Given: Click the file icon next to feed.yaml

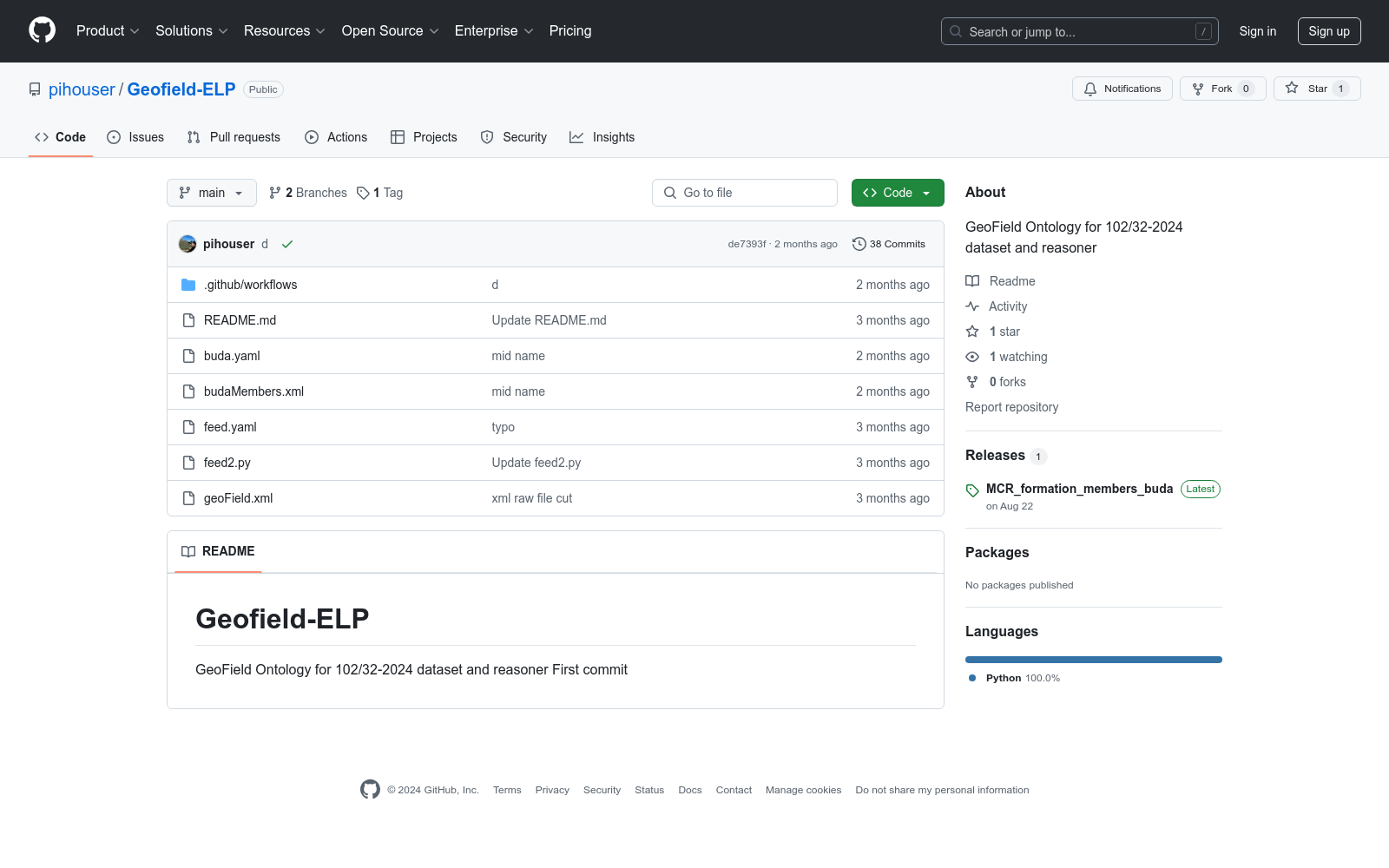Looking at the screenshot, I should [188, 427].
